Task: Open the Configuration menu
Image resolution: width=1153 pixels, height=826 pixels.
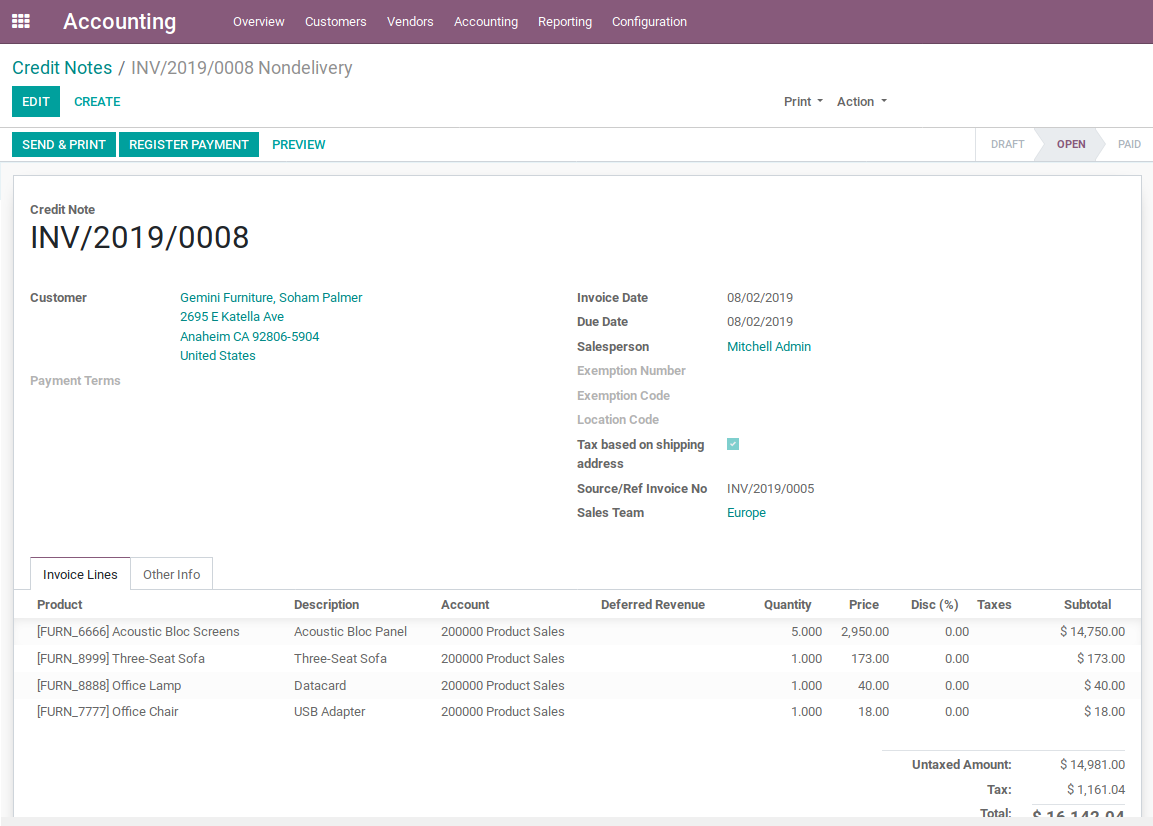Action: coord(649,22)
